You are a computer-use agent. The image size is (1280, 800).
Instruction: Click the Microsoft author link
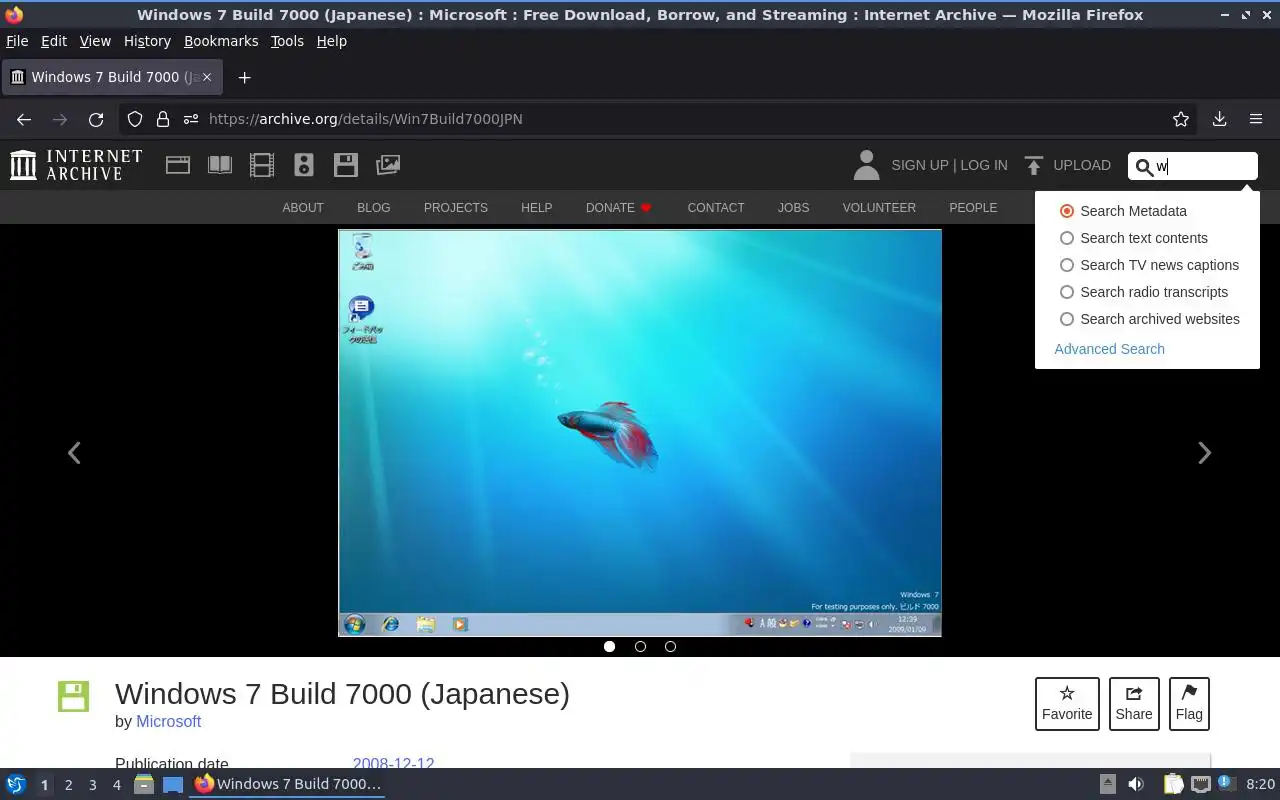tap(169, 721)
